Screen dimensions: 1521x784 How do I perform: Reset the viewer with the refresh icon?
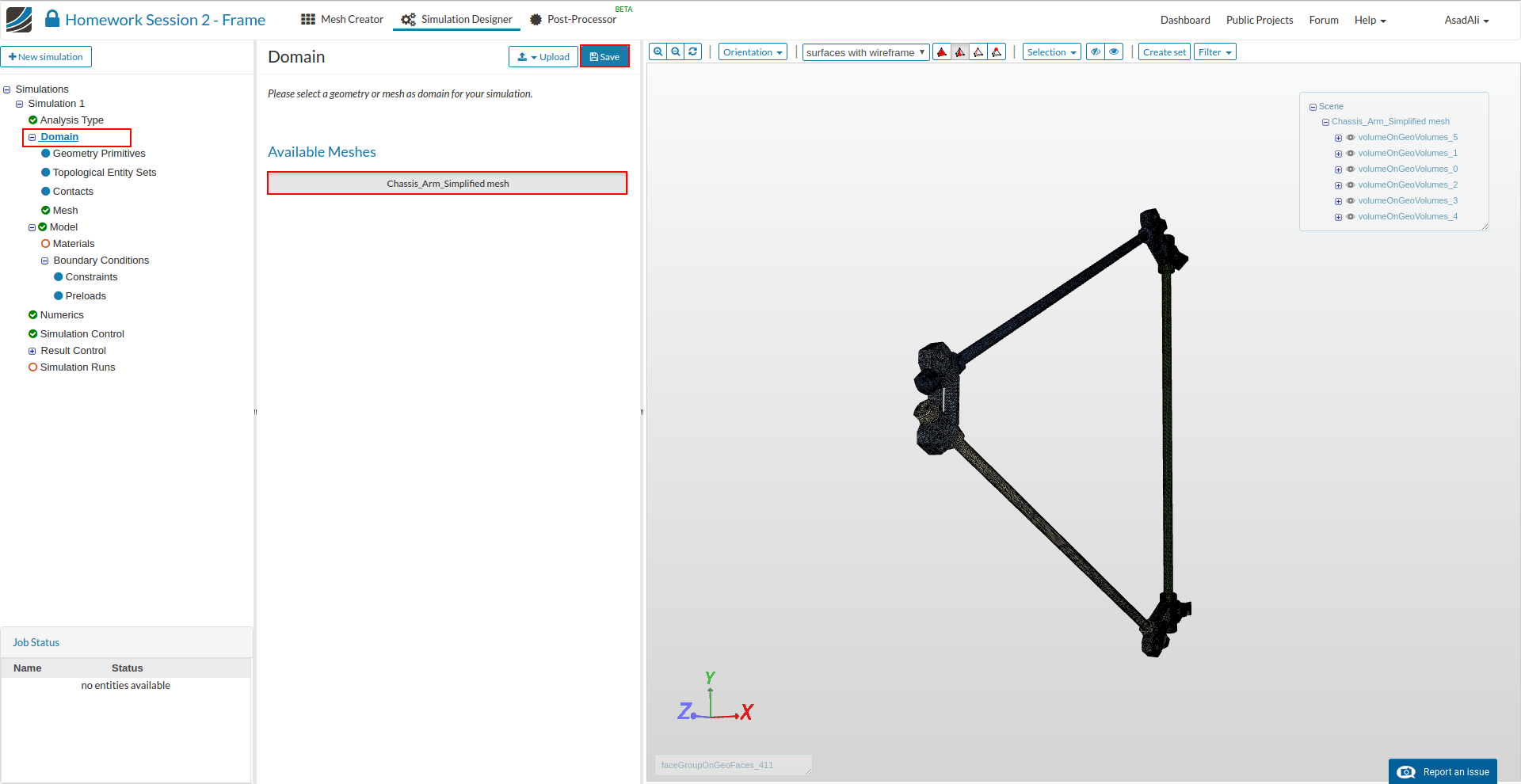(693, 52)
